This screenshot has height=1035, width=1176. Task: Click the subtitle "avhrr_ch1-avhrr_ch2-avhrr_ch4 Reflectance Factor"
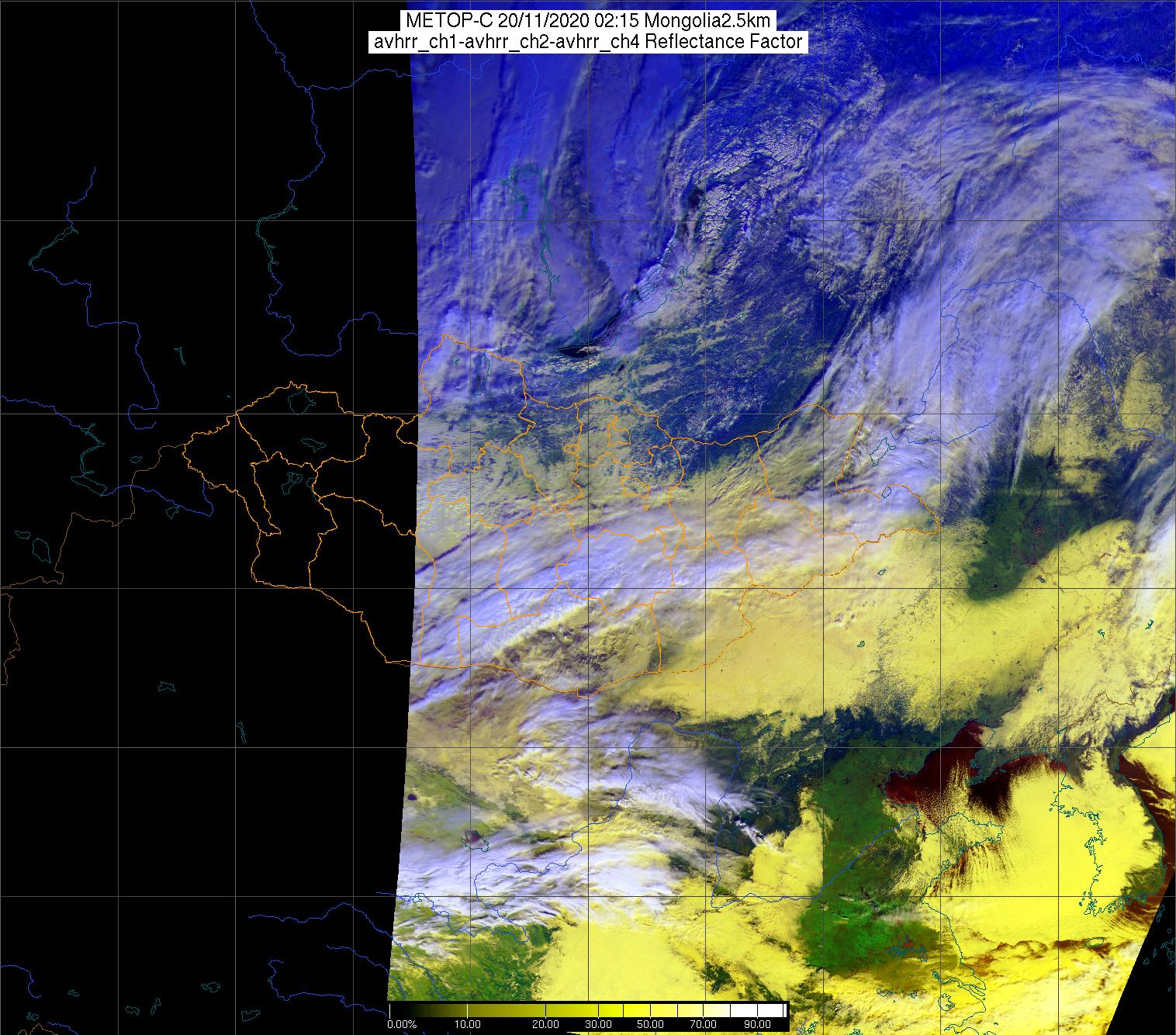(588, 42)
